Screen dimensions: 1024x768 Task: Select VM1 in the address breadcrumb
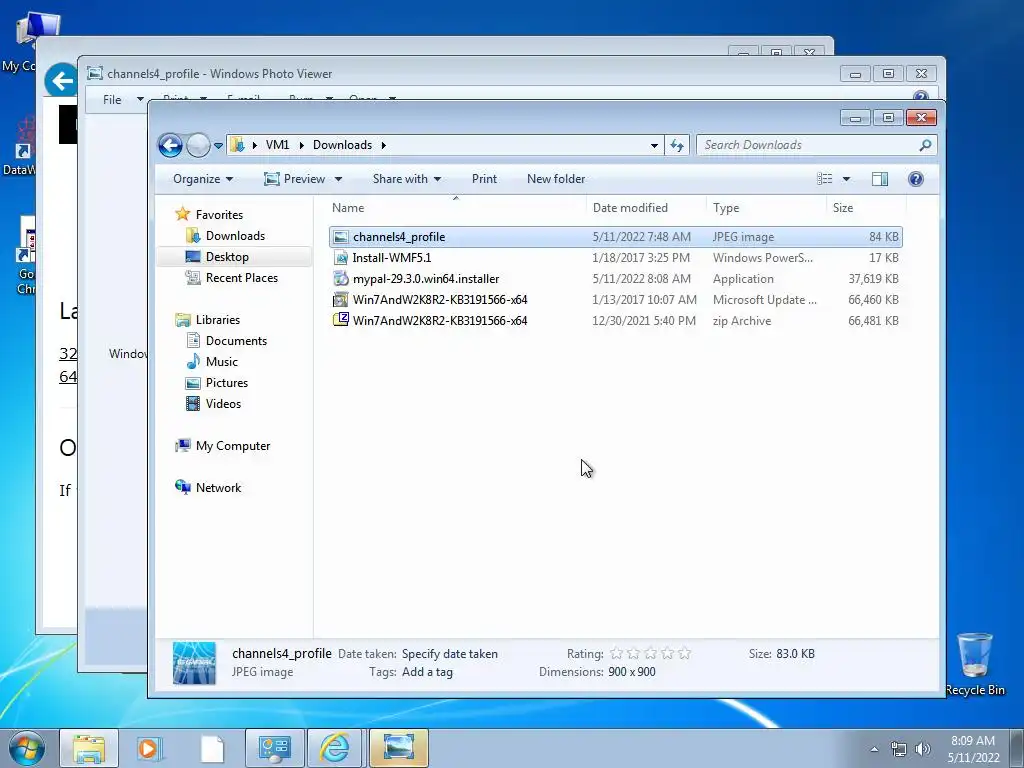(x=277, y=145)
